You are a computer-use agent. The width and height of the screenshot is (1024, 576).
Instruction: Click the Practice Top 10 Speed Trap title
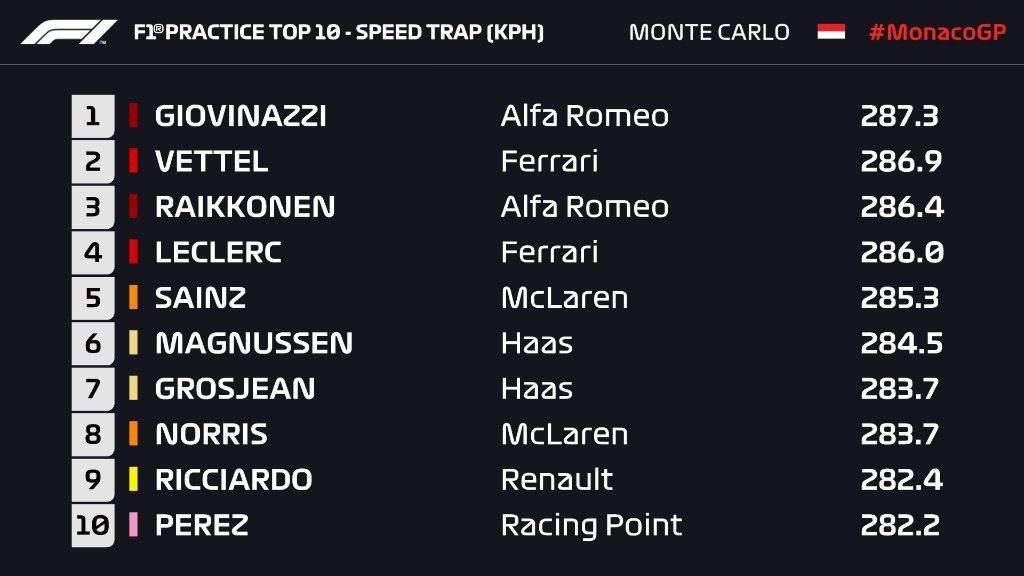pyautogui.click(x=338, y=32)
